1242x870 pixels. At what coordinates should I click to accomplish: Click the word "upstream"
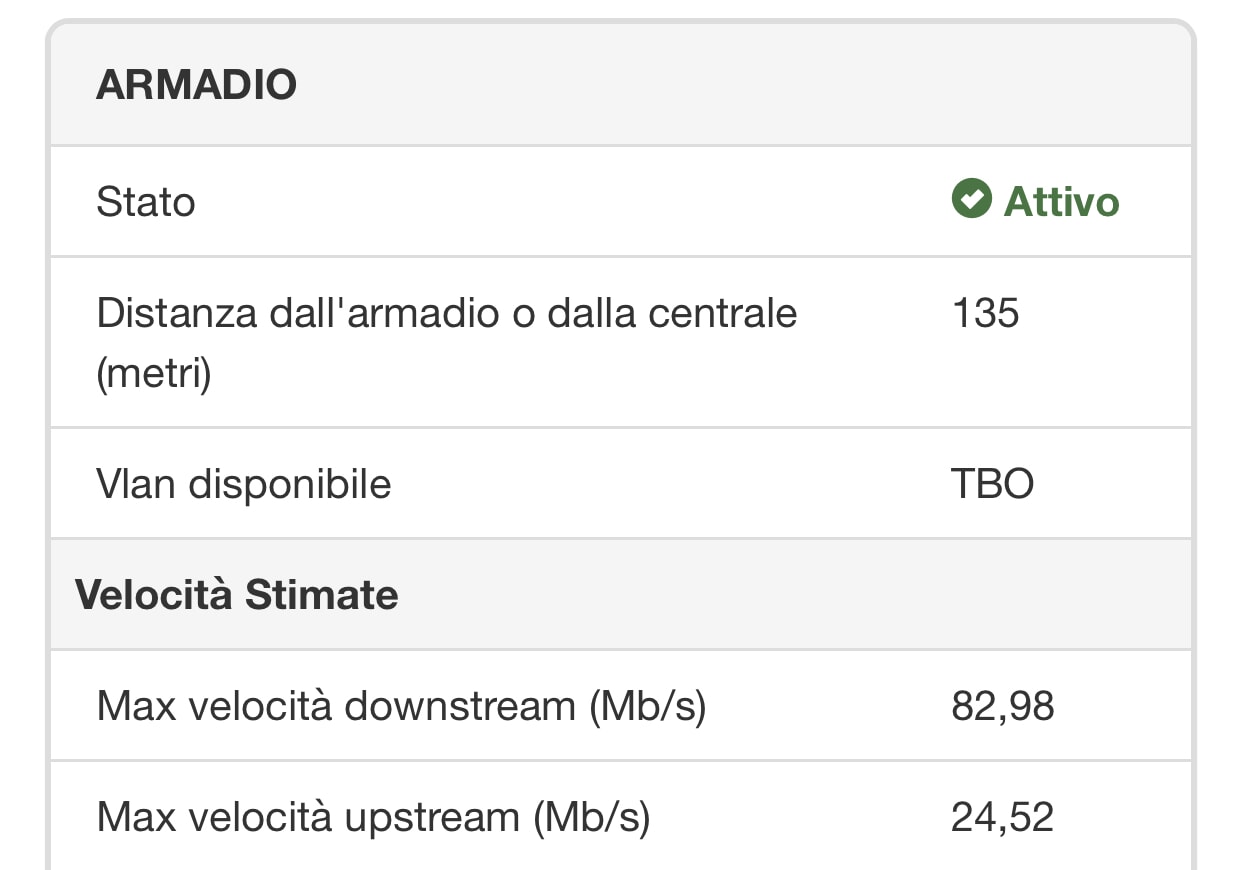[x=432, y=818]
